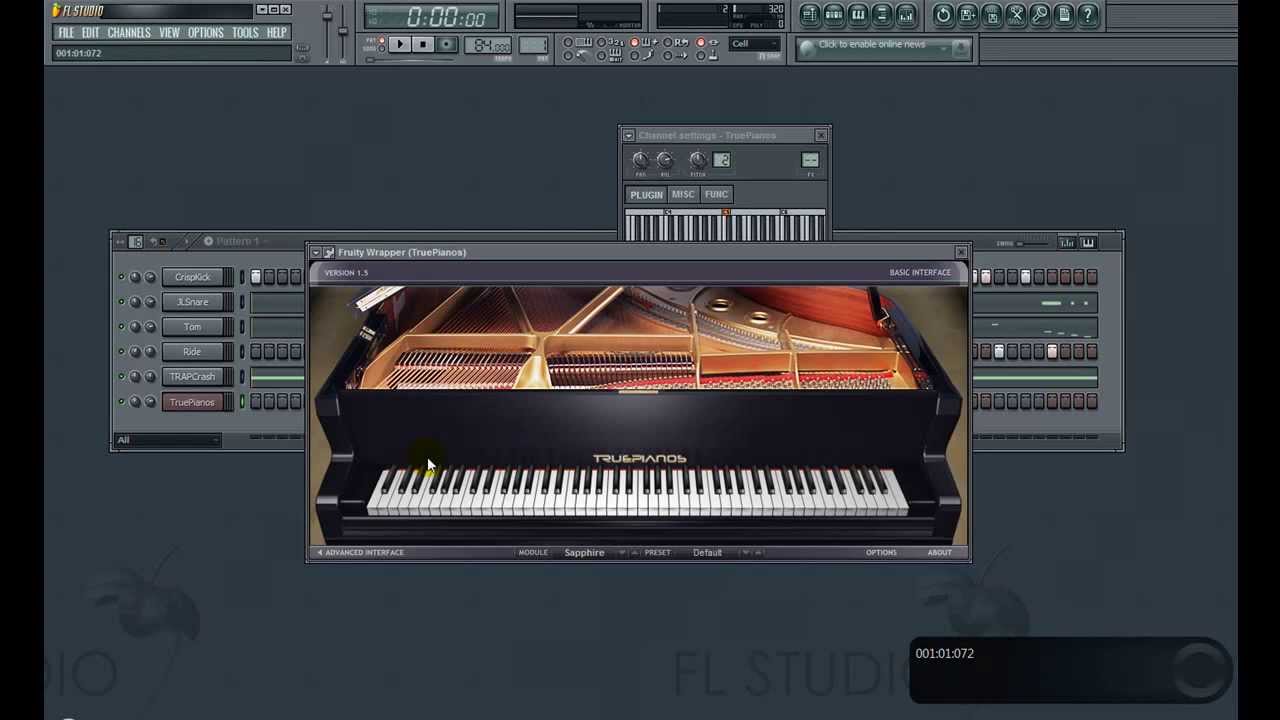This screenshot has height=720, width=1280.
Task: Open TruePianos OPTIONS
Action: tap(881, 552)
